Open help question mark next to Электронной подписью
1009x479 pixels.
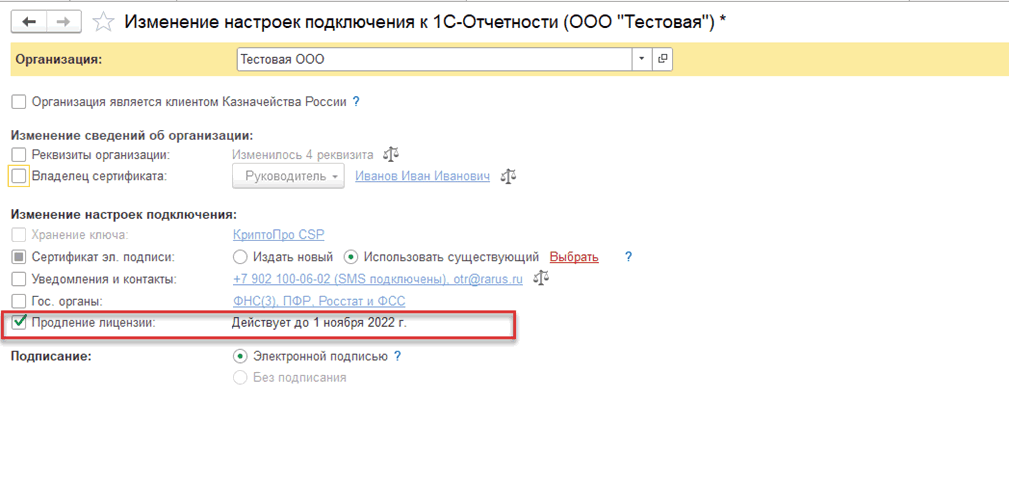[x=398, y=356]
